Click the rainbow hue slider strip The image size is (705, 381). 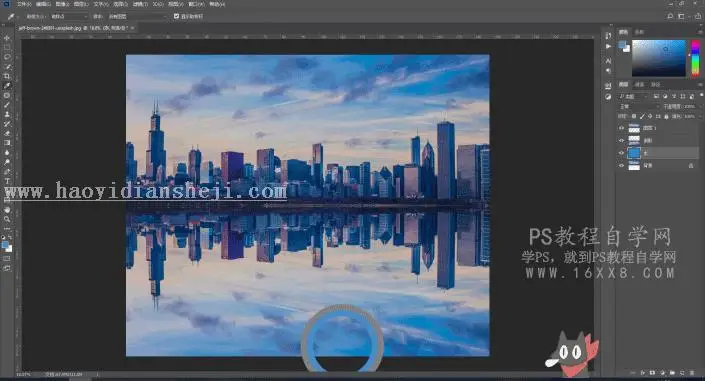[x=696, y=58]
